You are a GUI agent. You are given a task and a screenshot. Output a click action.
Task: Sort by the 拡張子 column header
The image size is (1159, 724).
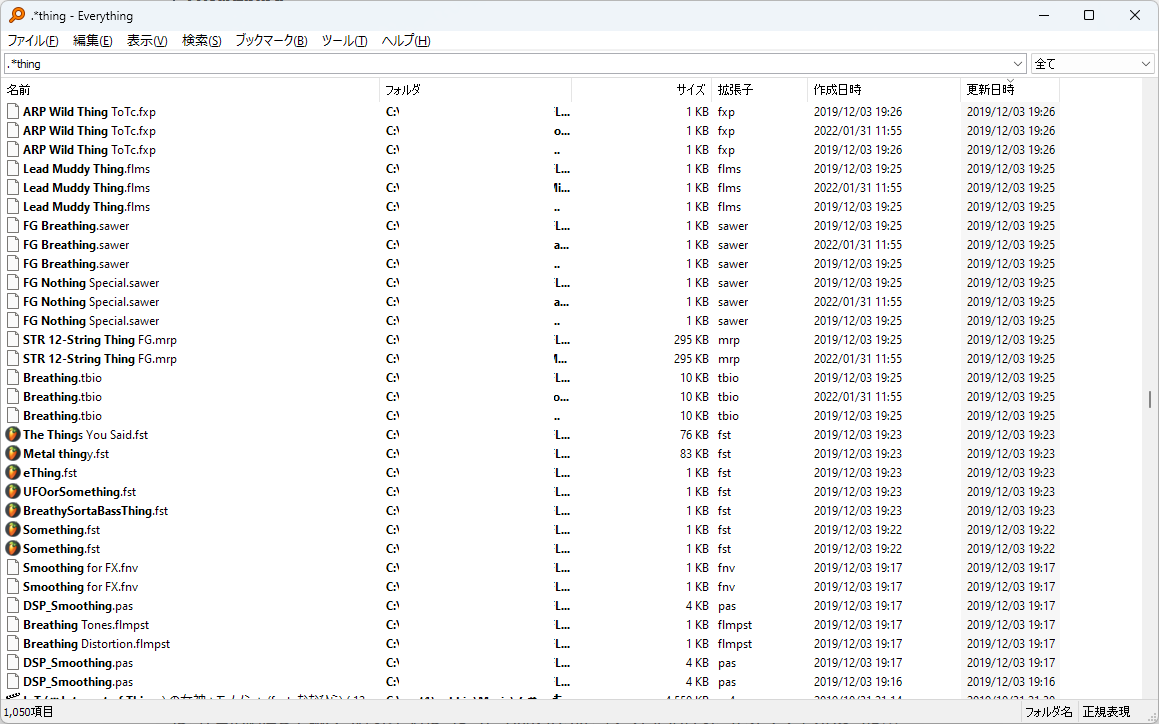tap(759, 89)
